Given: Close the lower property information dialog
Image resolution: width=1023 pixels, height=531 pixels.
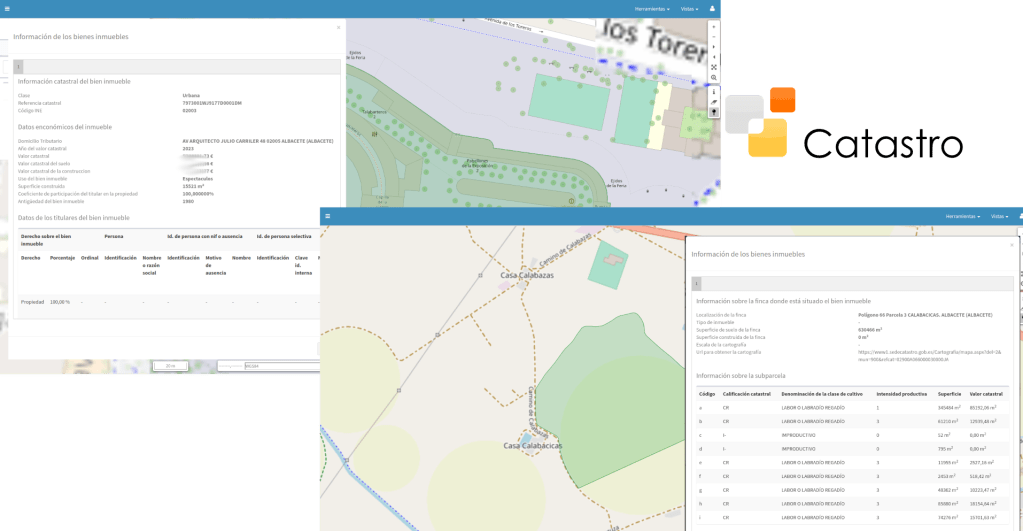Looking at the screenshot, I should pyautogui.click(x=1011, y=245).
